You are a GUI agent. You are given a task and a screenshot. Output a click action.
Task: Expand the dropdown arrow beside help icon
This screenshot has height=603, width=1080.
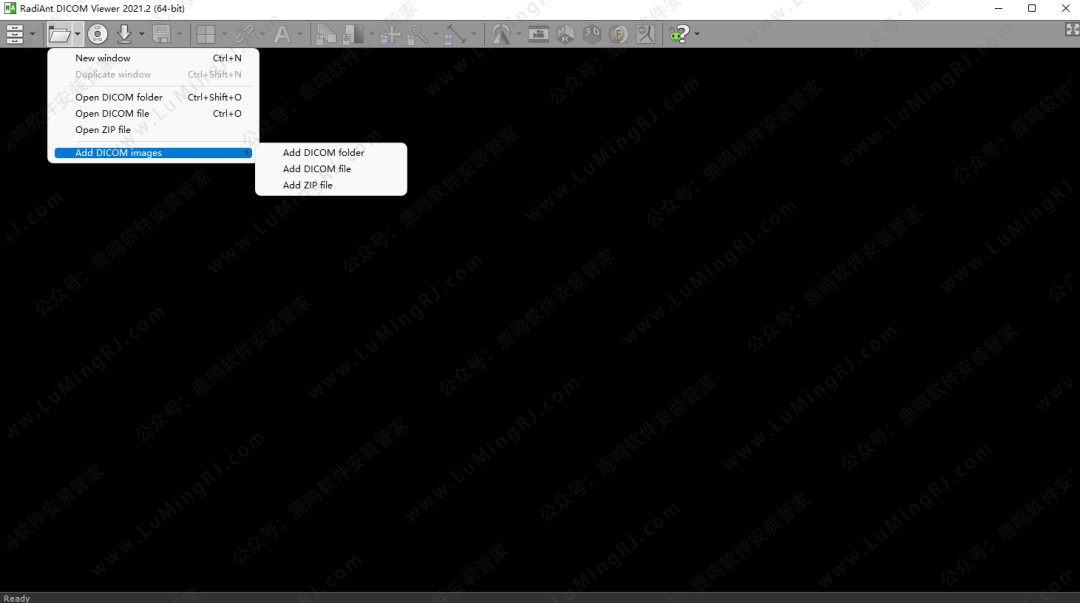click(x=697, y=34)
